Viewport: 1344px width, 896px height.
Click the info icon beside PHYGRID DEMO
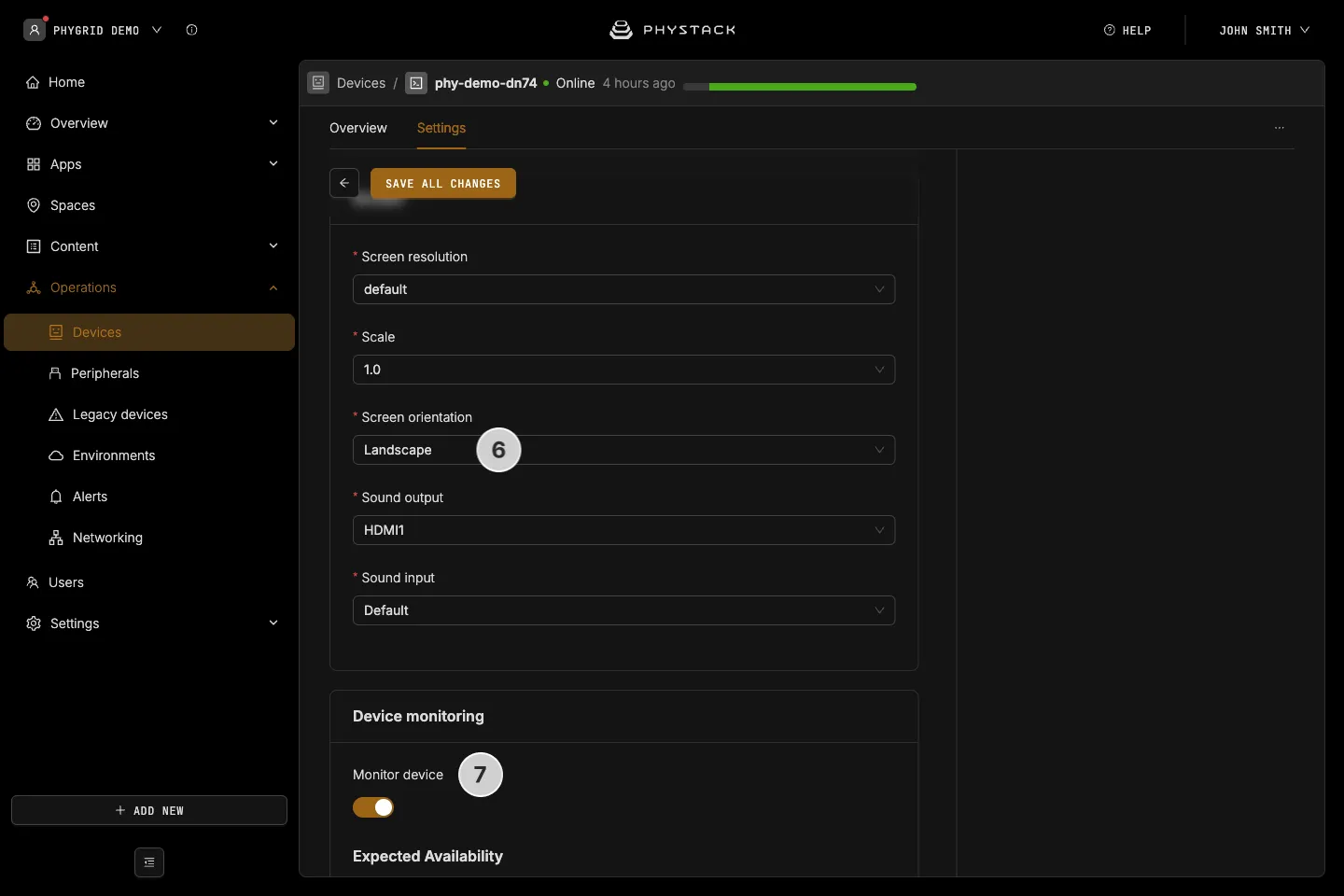(x=191, y=30)
